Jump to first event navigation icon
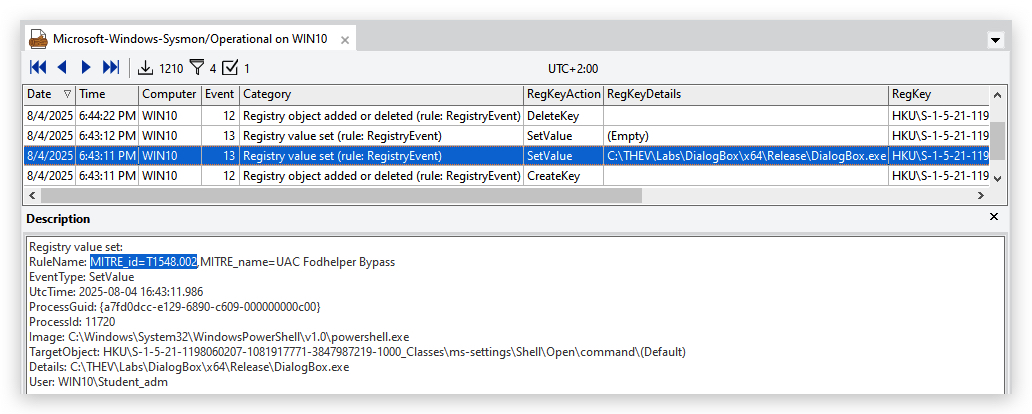Screen dimensions: 1032x414 38,68
